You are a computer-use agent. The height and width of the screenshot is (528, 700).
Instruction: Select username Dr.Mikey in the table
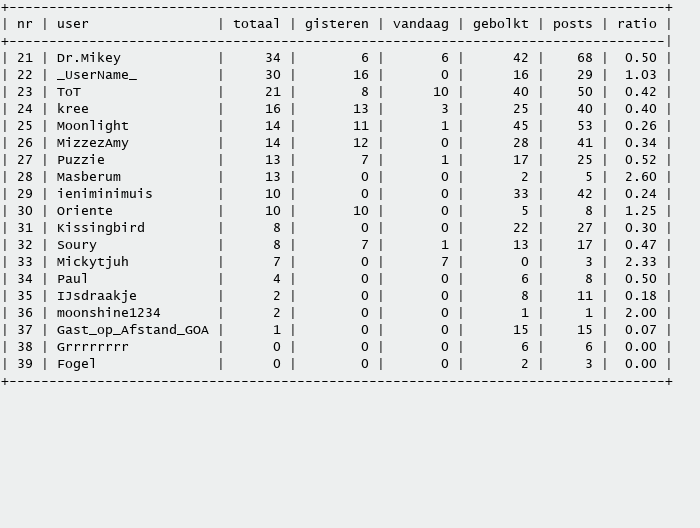click(88, 58)
